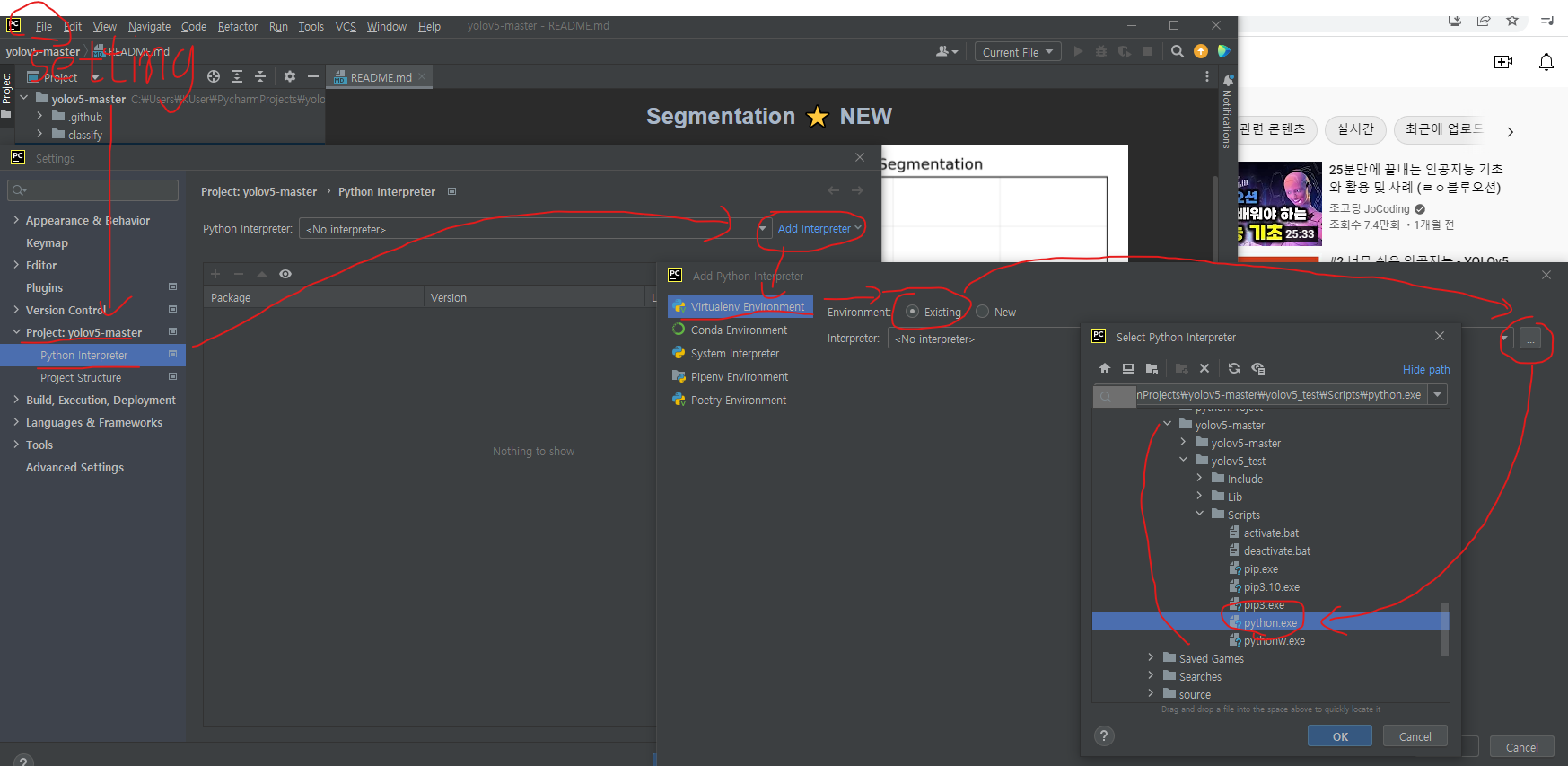Expand Include folder in file tree

tap(1199, 478)
